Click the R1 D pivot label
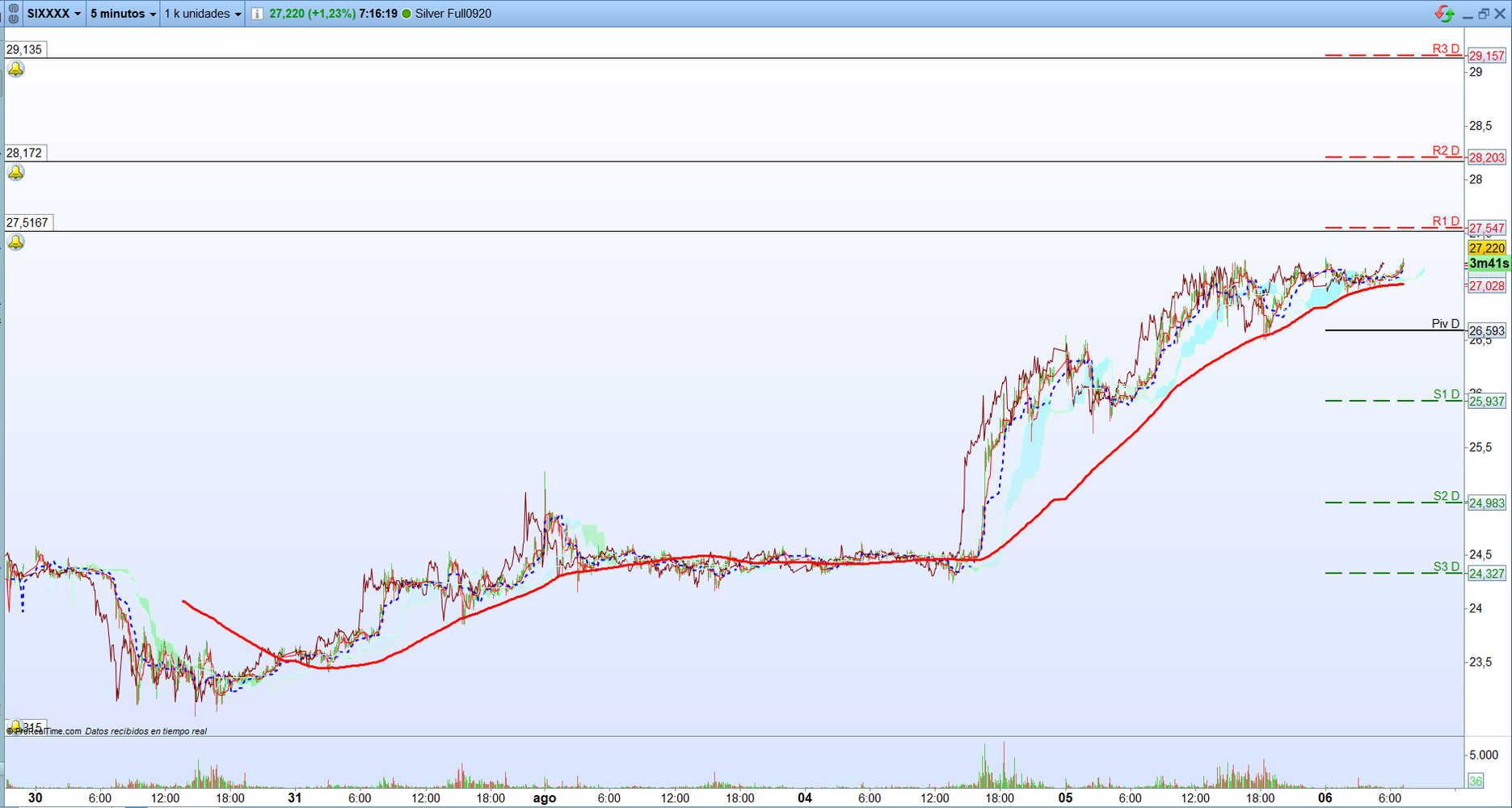 click(x=1446, y=221)
